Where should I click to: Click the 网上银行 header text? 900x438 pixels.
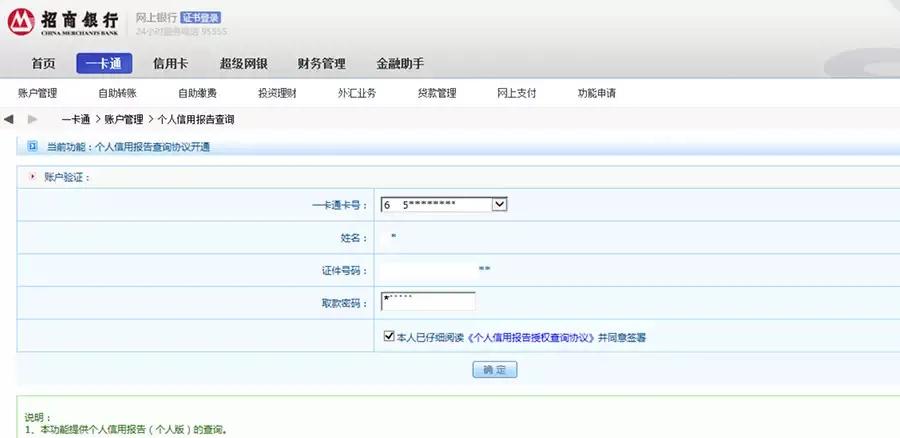click(156, 18)
